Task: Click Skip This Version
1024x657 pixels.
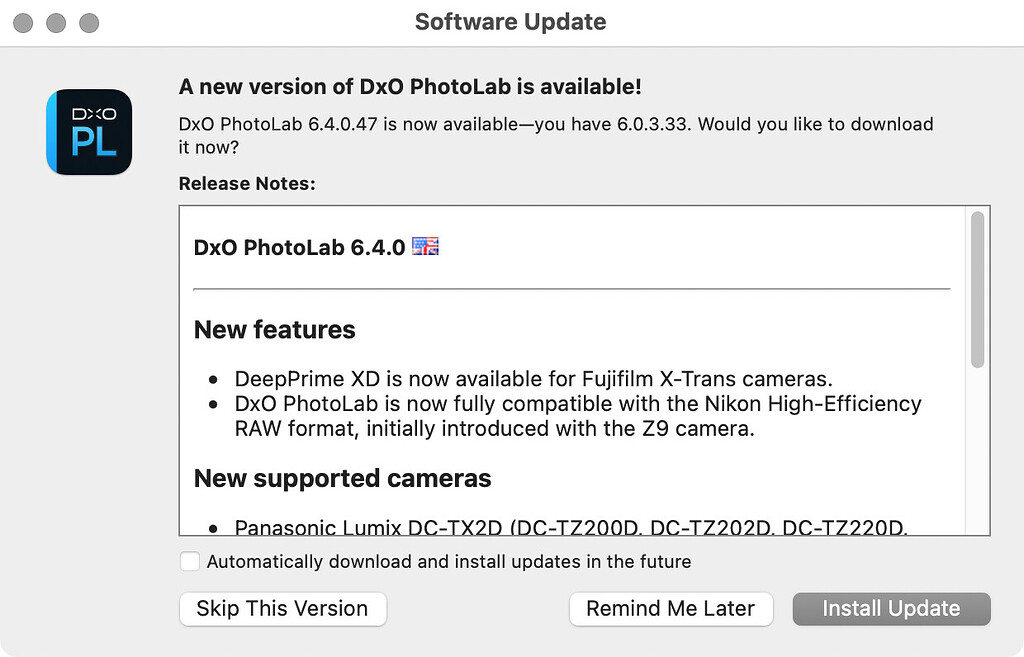Action: coord(282,608)
